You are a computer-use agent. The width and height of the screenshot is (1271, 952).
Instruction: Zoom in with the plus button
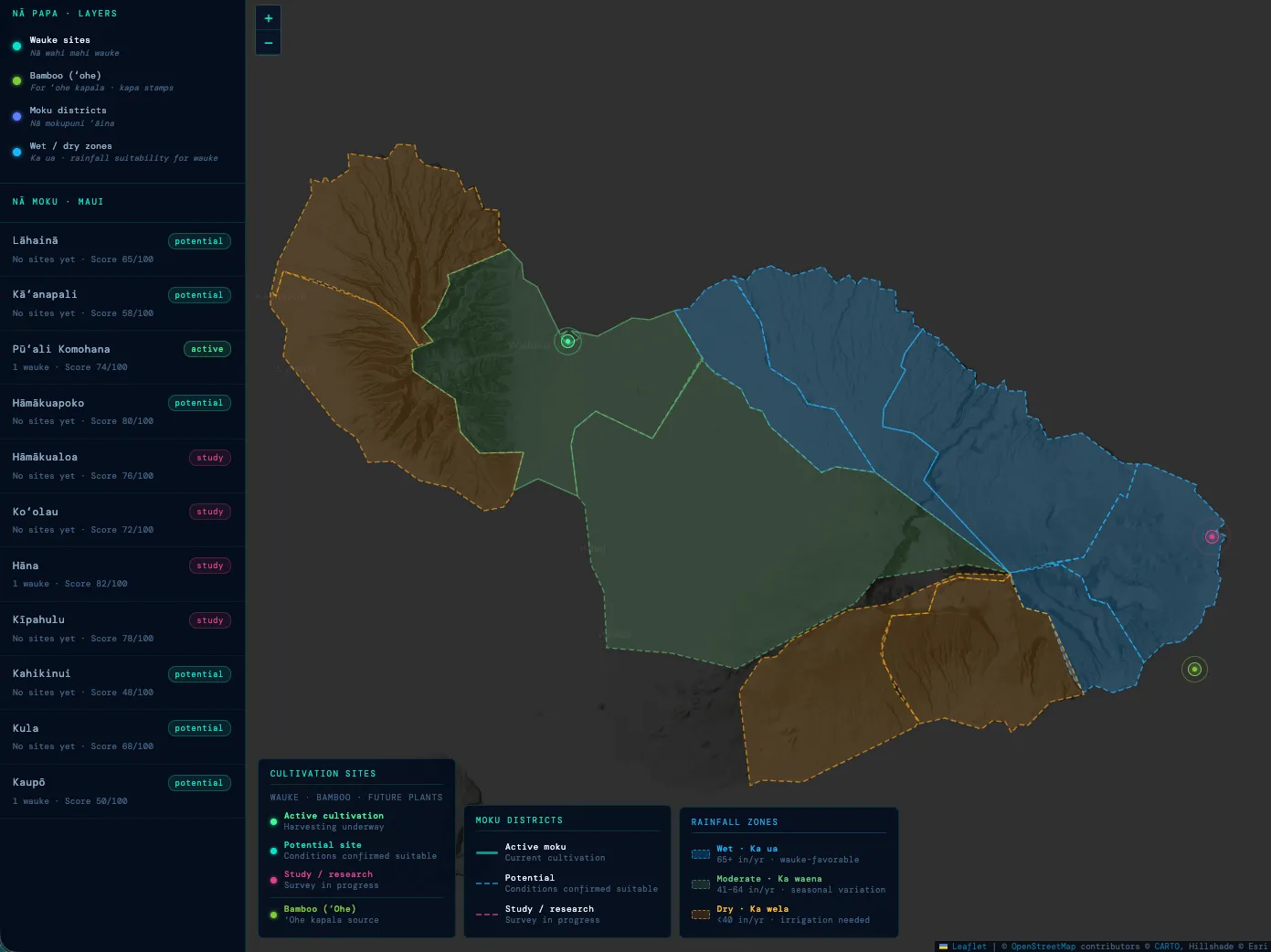(x=268, y=18)
